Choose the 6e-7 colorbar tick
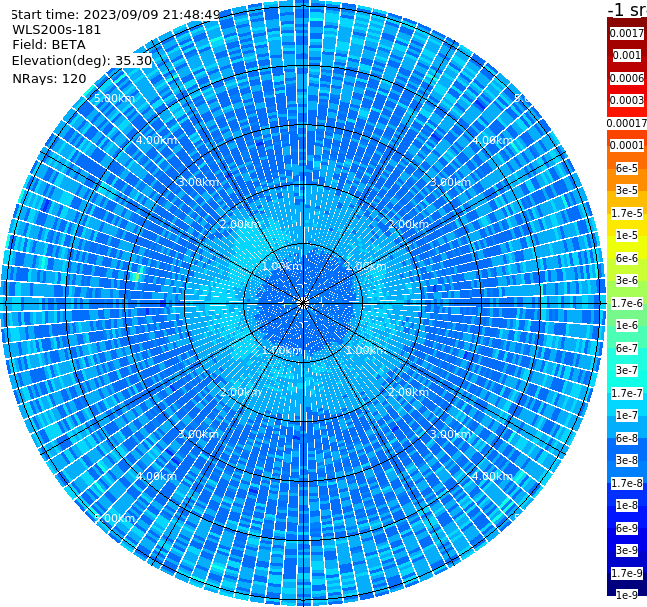 (x=627, y=348)
